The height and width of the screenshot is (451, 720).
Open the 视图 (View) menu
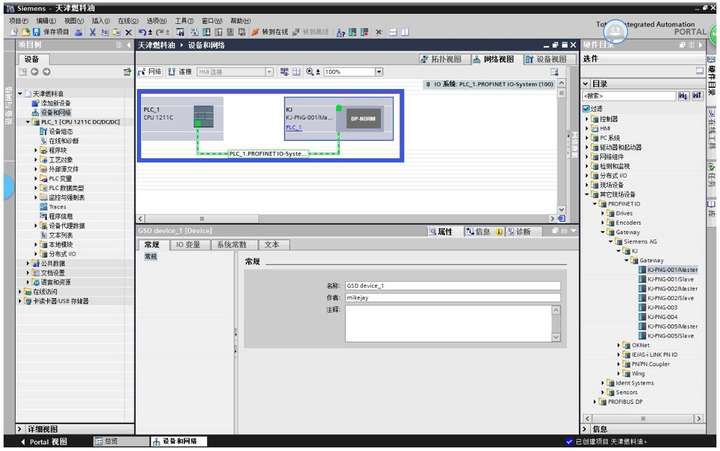click(73, 21)
